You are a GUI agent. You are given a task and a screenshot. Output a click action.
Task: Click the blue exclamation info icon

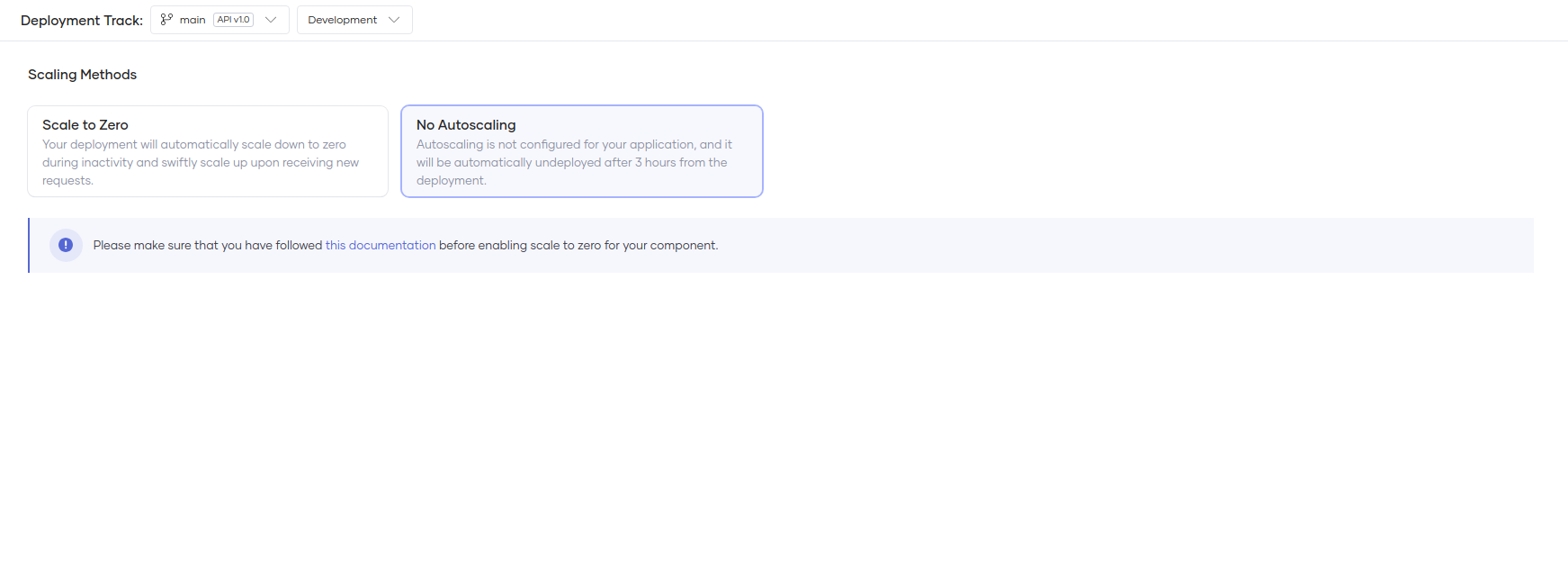[66, 245]
